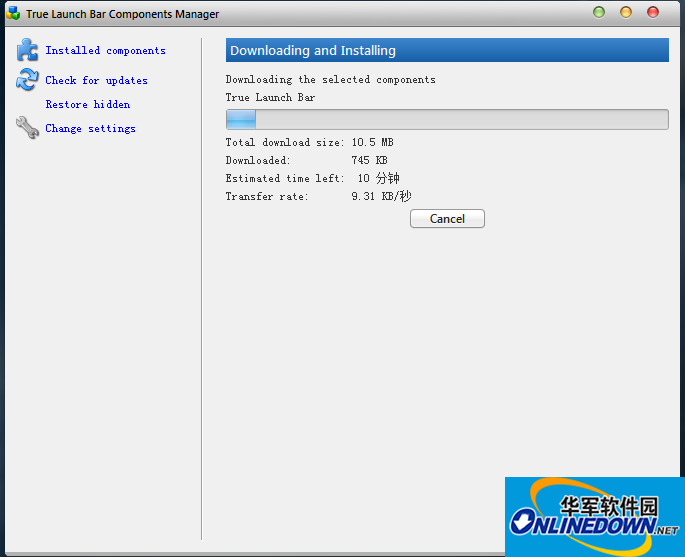Click the 'Downloading the selected components' text
Viewport: 685px width, 557px height.
coord(330,80)
